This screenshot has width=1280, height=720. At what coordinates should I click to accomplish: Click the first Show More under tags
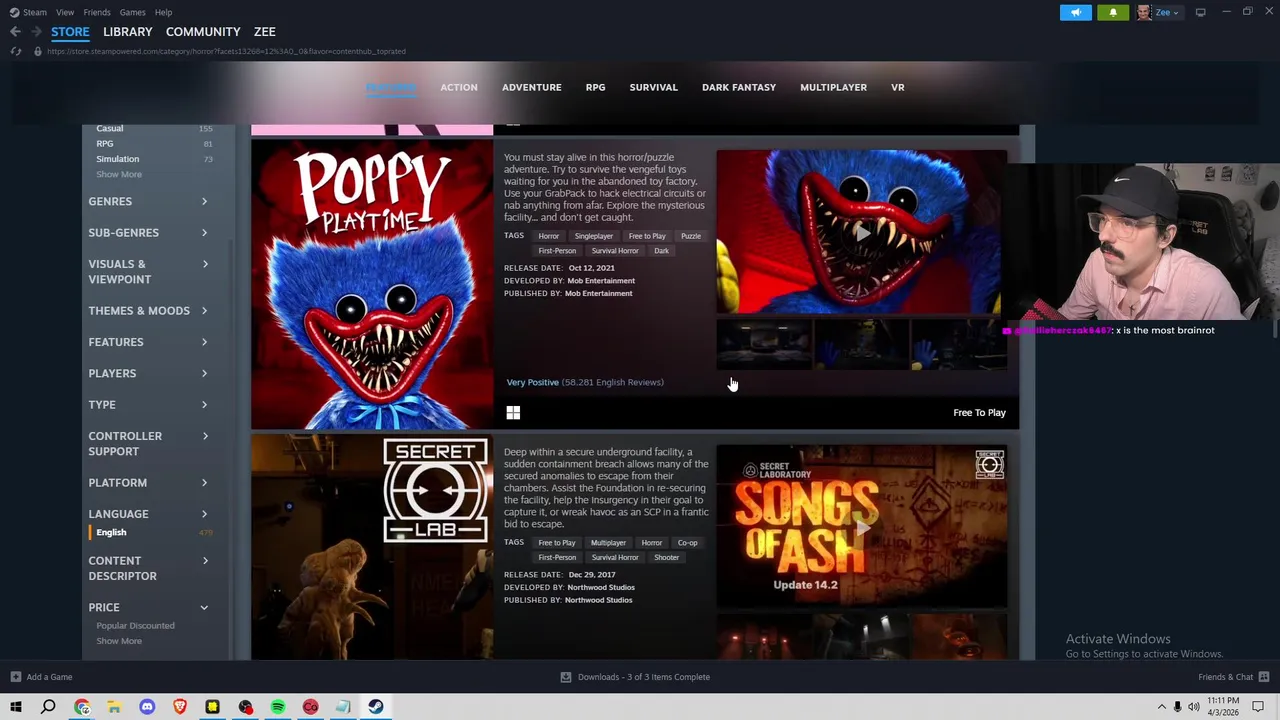119,174
